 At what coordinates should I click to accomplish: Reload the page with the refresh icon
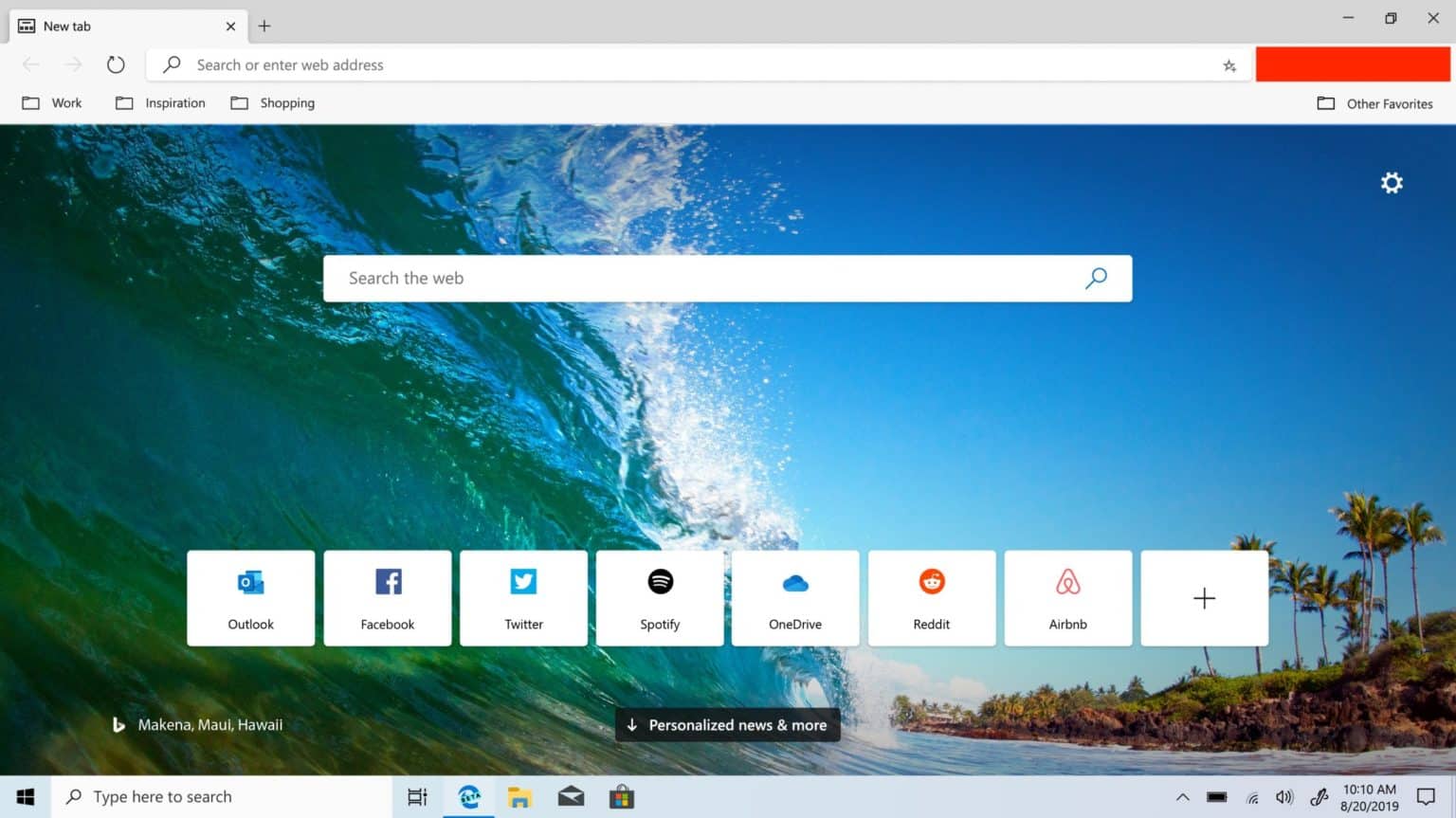pos(116,64)
